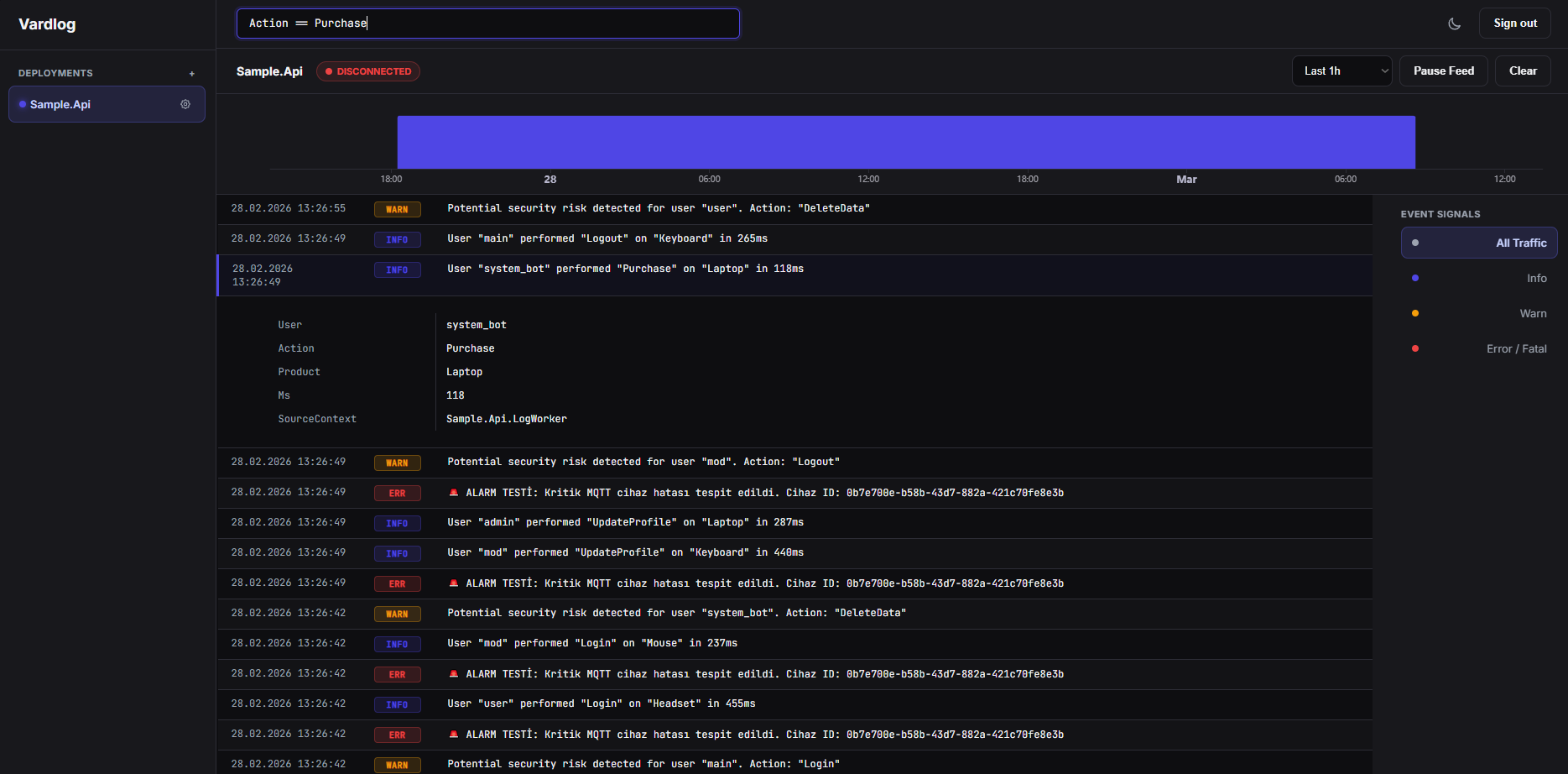
Task: Click the Vardlog logo
Action: [x=47, y=24]
